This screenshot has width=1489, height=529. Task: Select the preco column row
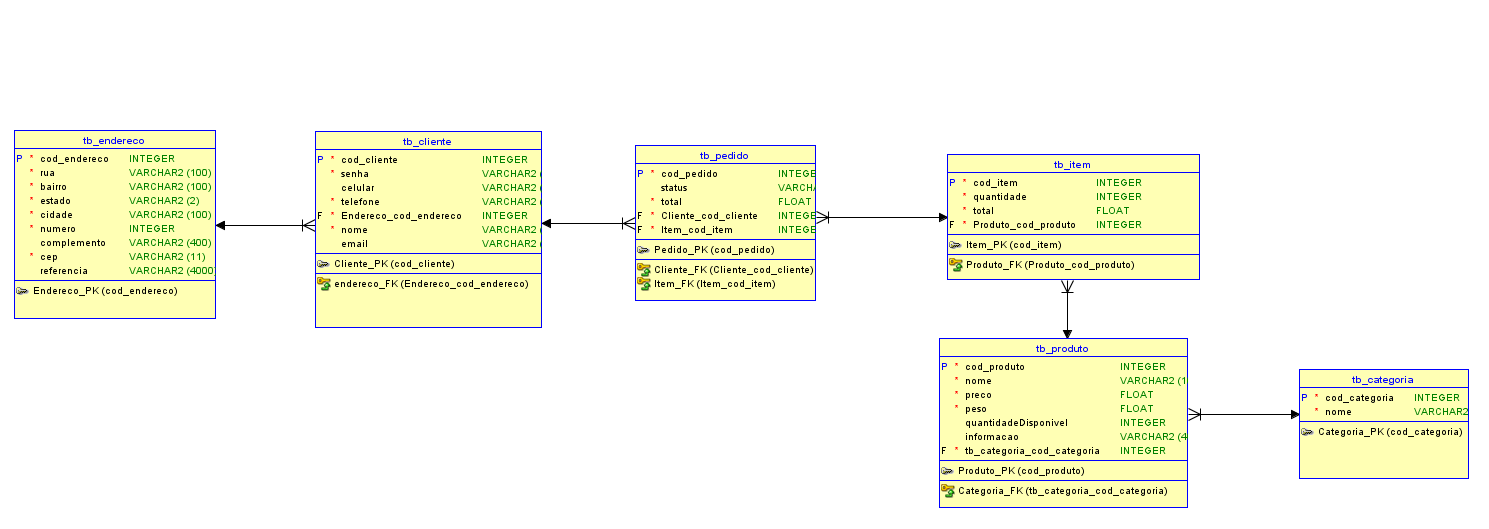1063,394
